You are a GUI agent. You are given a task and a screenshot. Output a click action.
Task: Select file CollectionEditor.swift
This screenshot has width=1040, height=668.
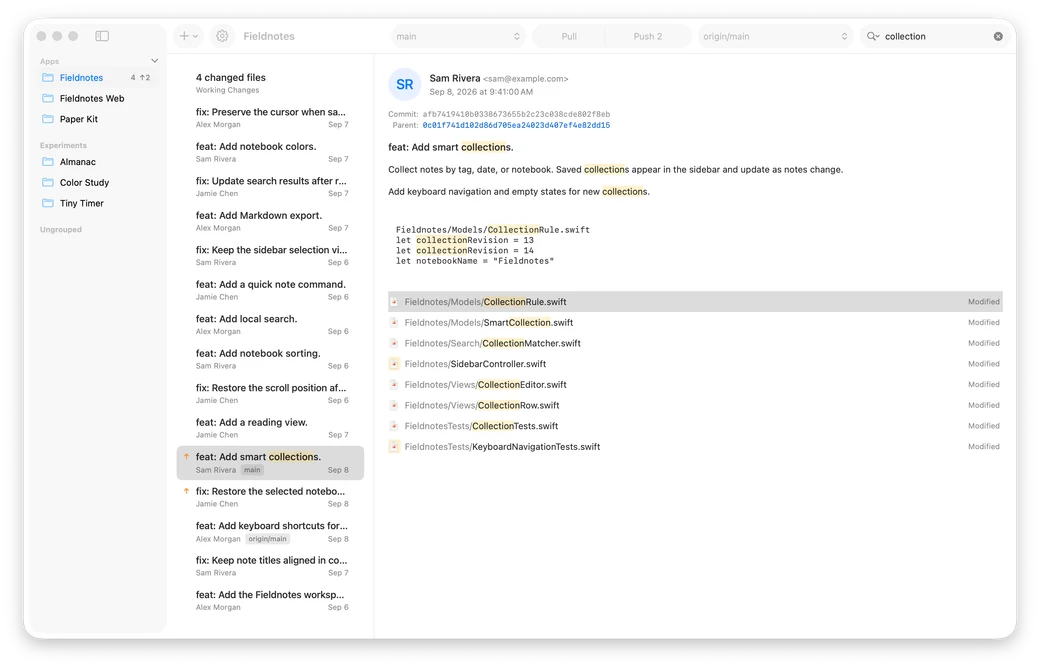pyautogui.click(x=695, y=384)
